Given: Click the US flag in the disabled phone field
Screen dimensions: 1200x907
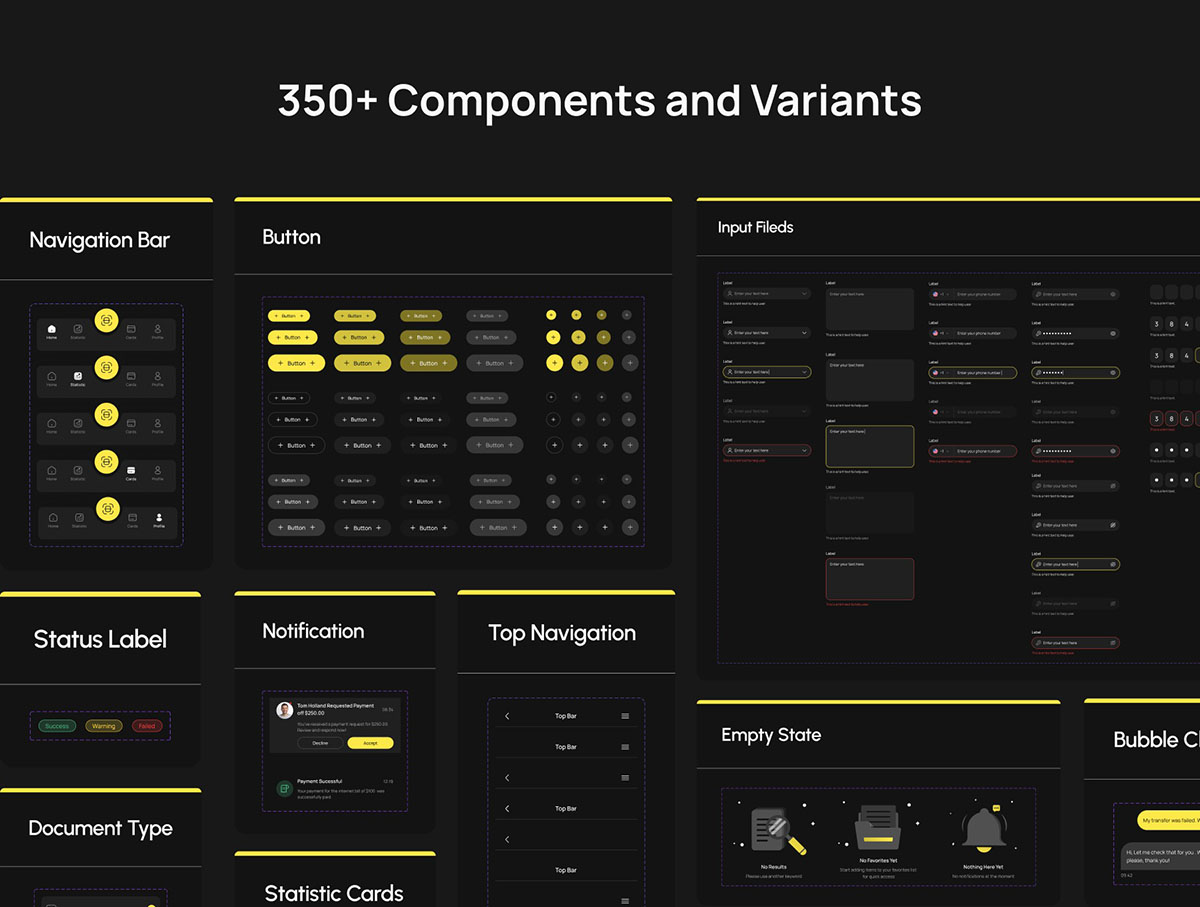Looking at the screenshot, I should click(935, 412).
